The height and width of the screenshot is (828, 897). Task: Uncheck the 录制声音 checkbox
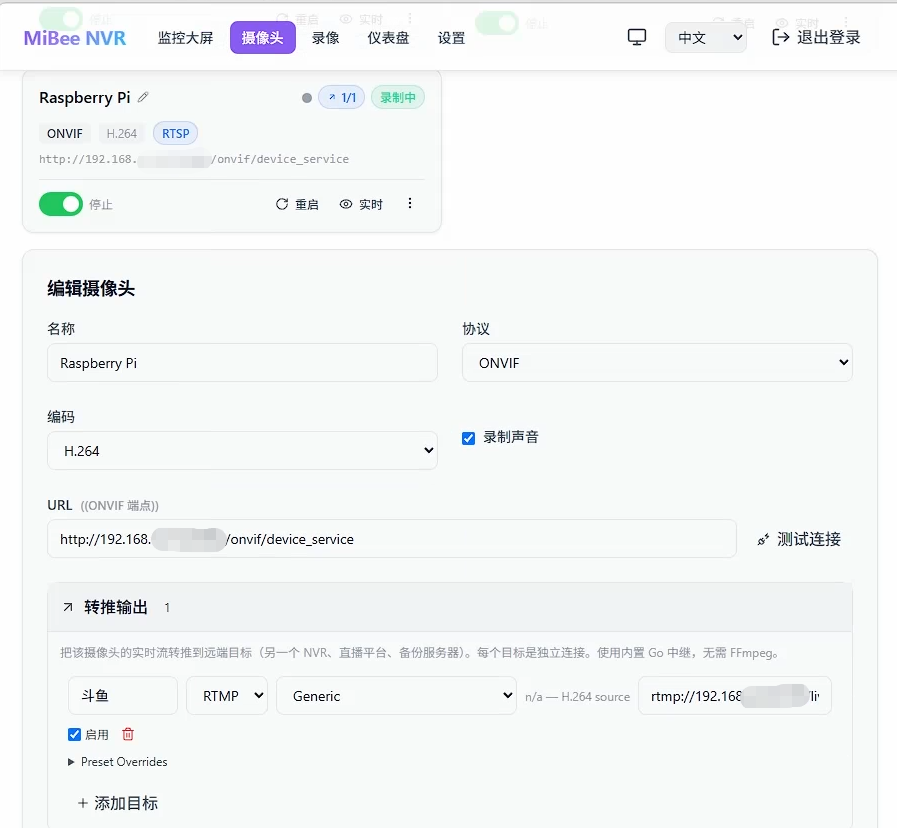pos(469,438)
